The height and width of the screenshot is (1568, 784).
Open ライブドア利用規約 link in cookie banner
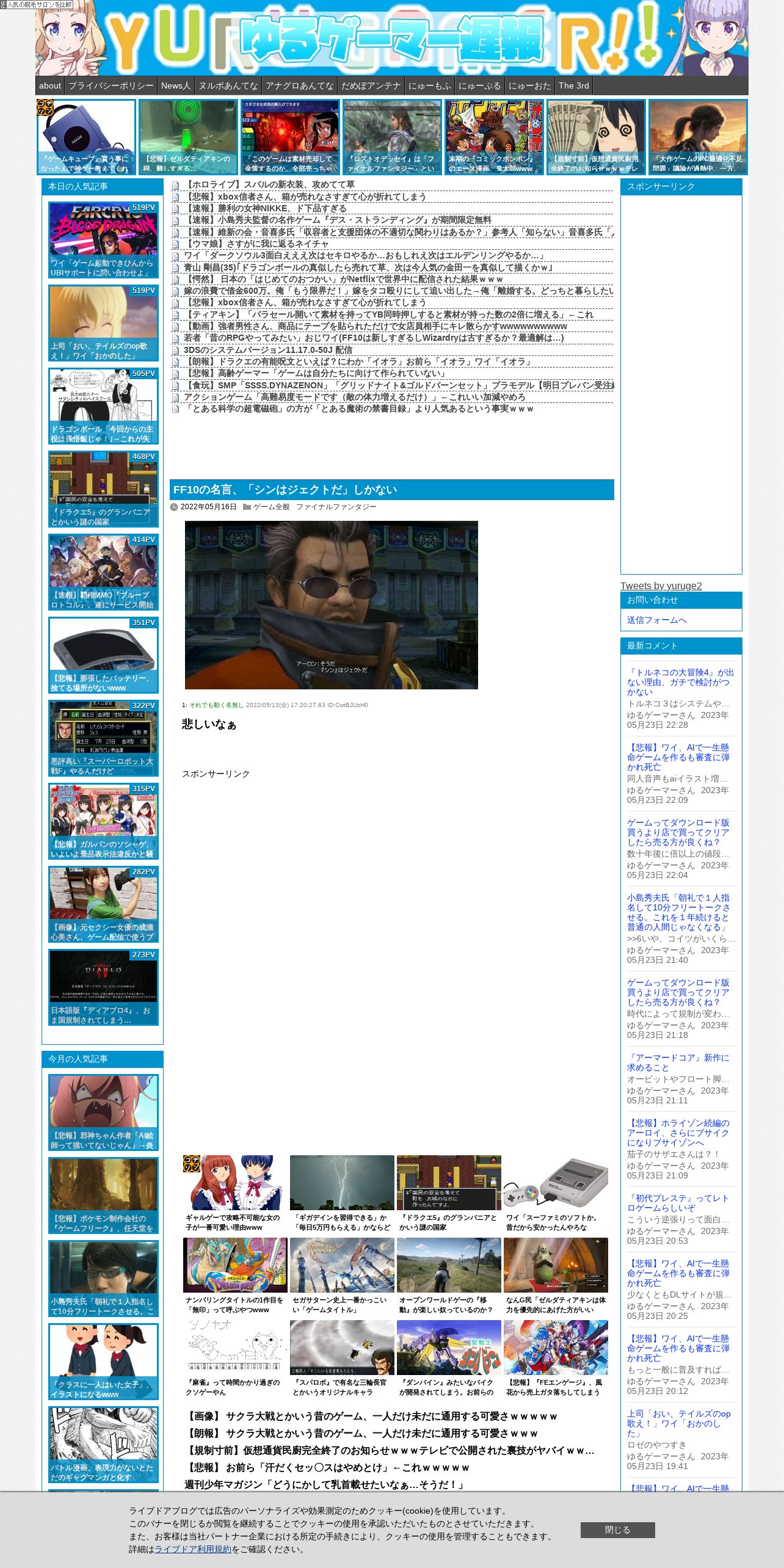point(193,1549)
